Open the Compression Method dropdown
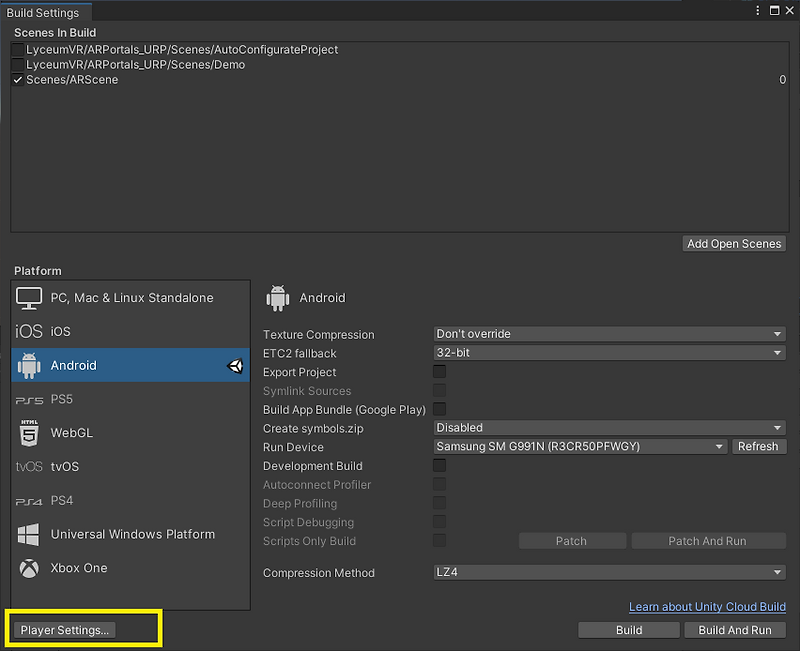The height and width of the screenshot is (651, 800). coord(610,573)
